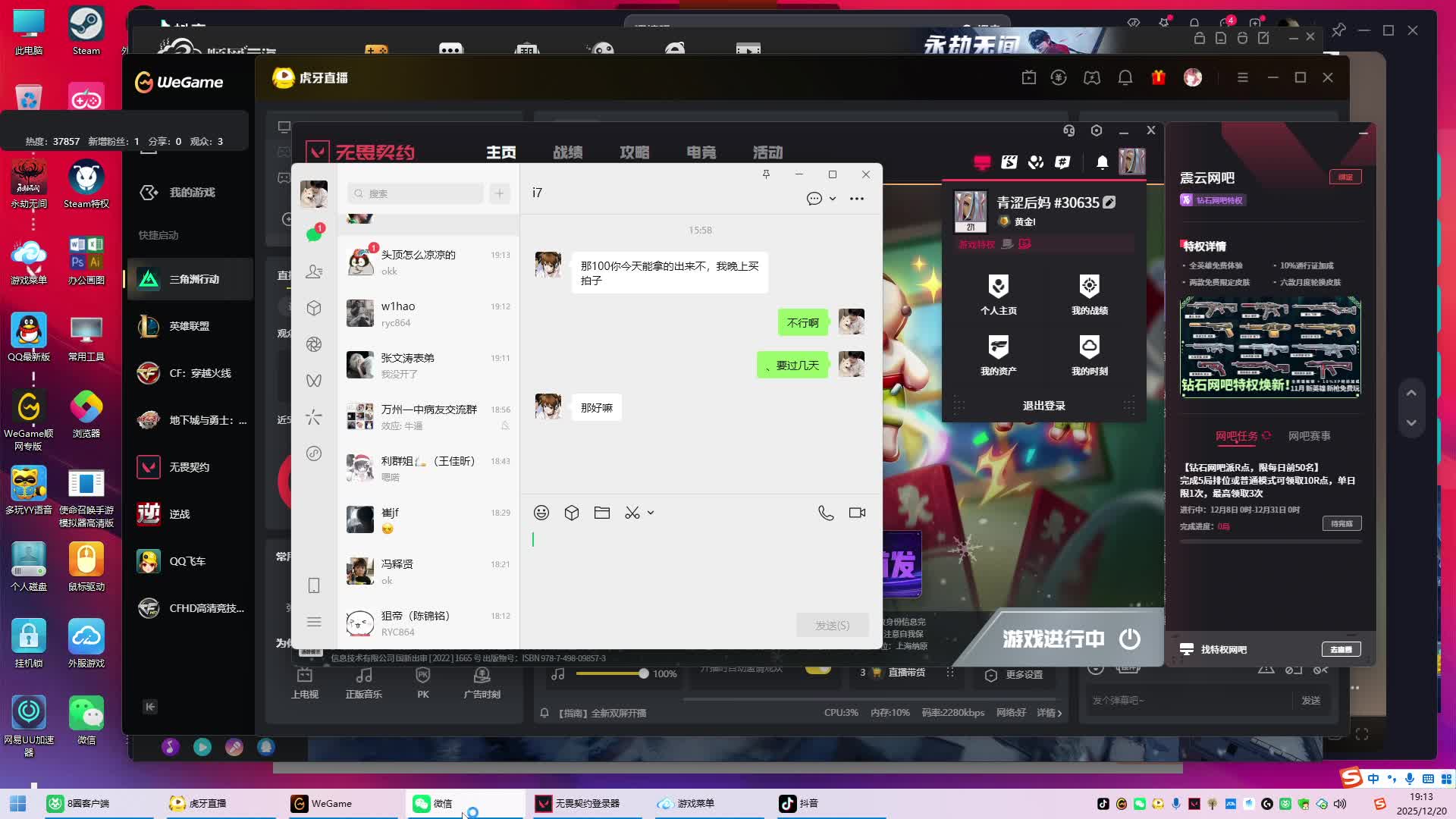
Task: Expand 详情 in Huya status bar
Action: coord(1050,713)
